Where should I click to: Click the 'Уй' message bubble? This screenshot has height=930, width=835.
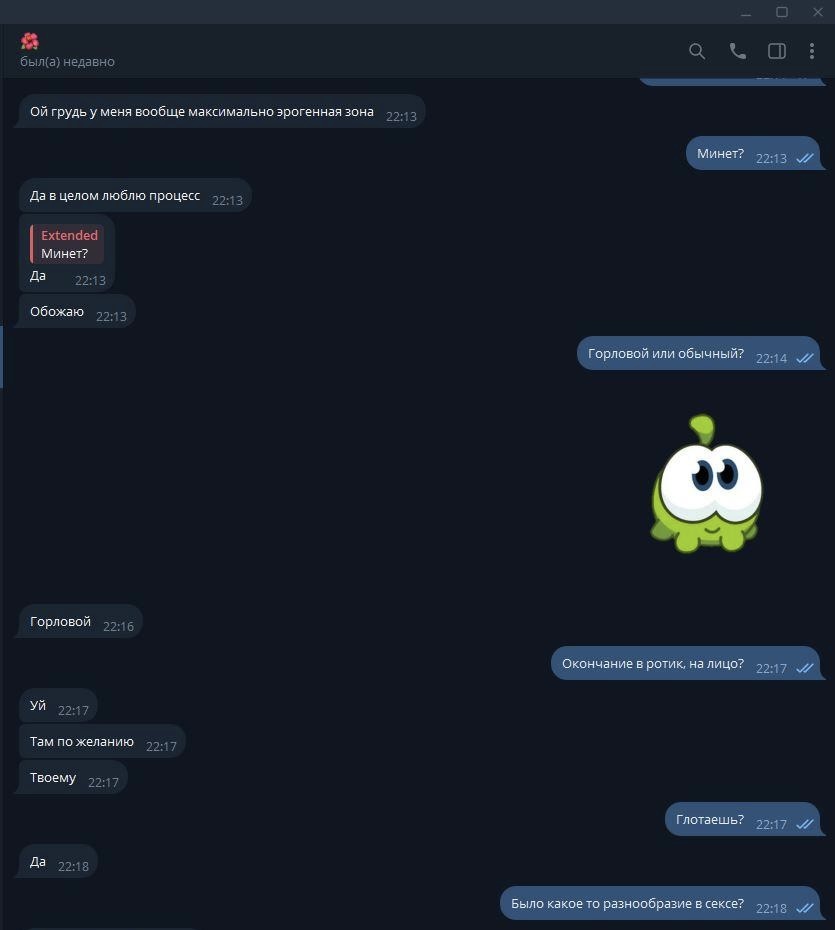58,706
